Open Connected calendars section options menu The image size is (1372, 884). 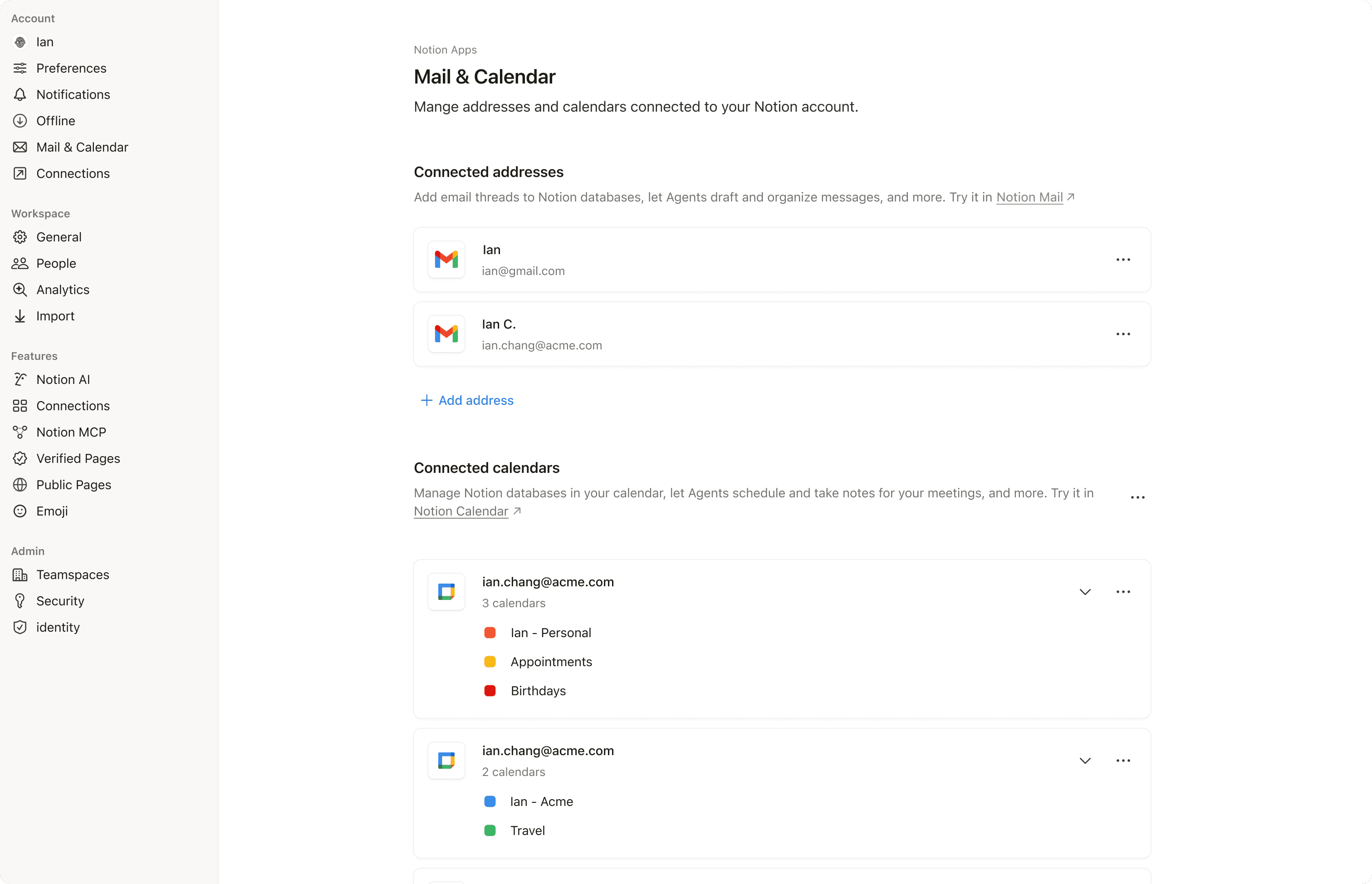[1137, 497]
